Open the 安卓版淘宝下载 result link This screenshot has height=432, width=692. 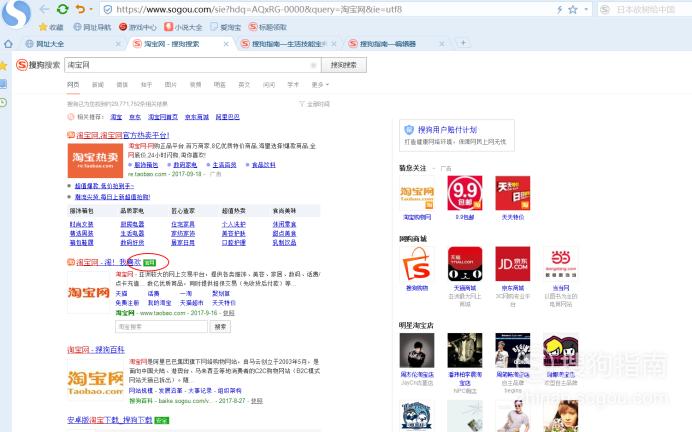[x=109, y=420]
